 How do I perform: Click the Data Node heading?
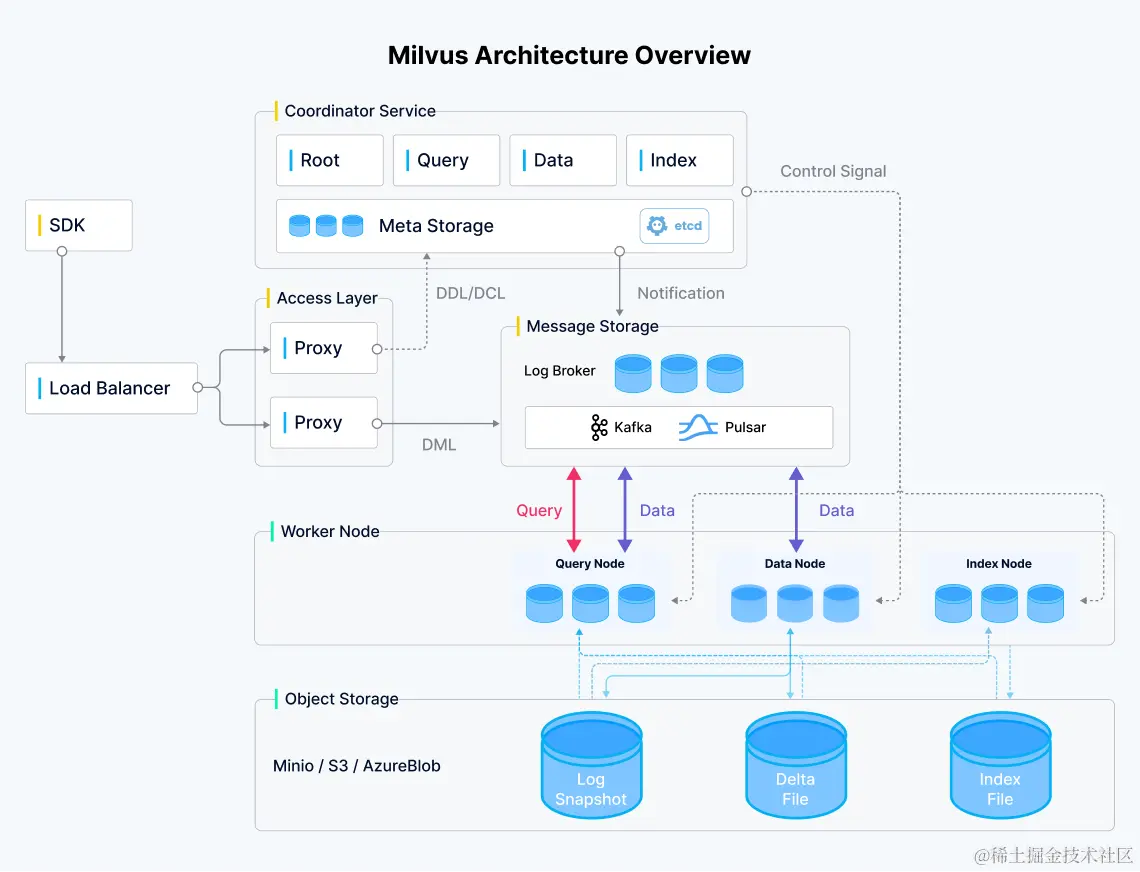click(x=795, y=564)
